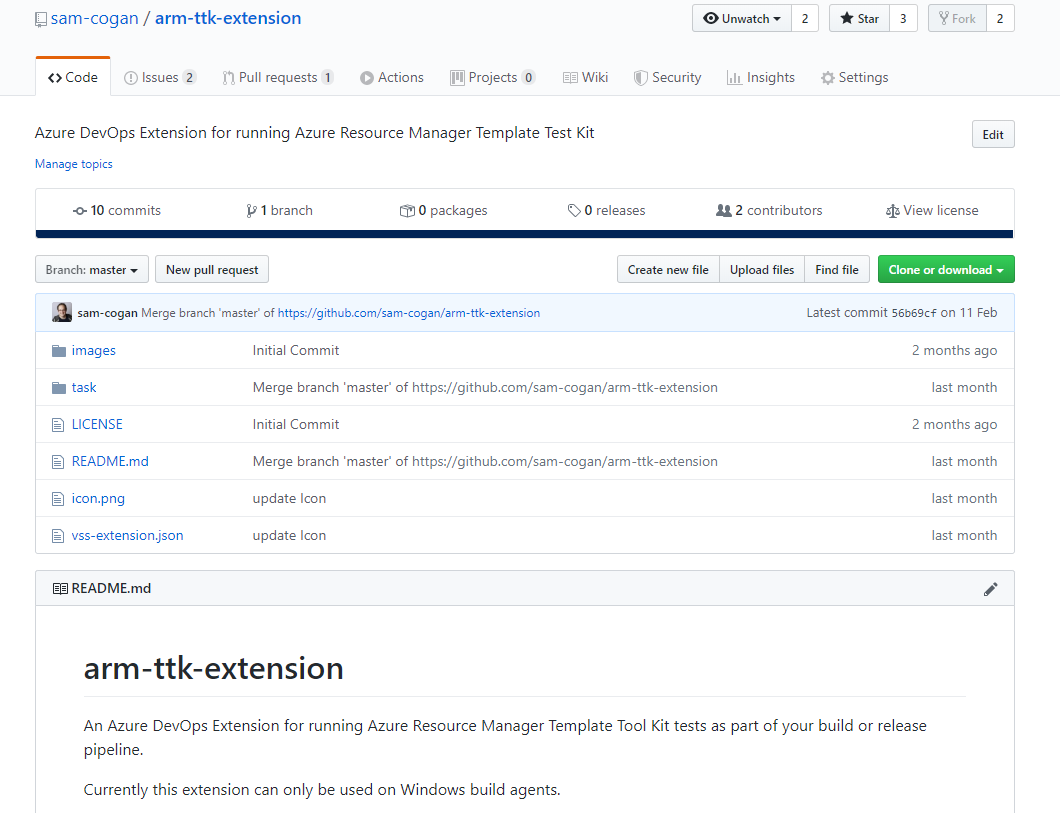This screenshot has width=1060, height=813.
Task: Open the Unwatch notifications dropdown
Action: coord(742,19)
